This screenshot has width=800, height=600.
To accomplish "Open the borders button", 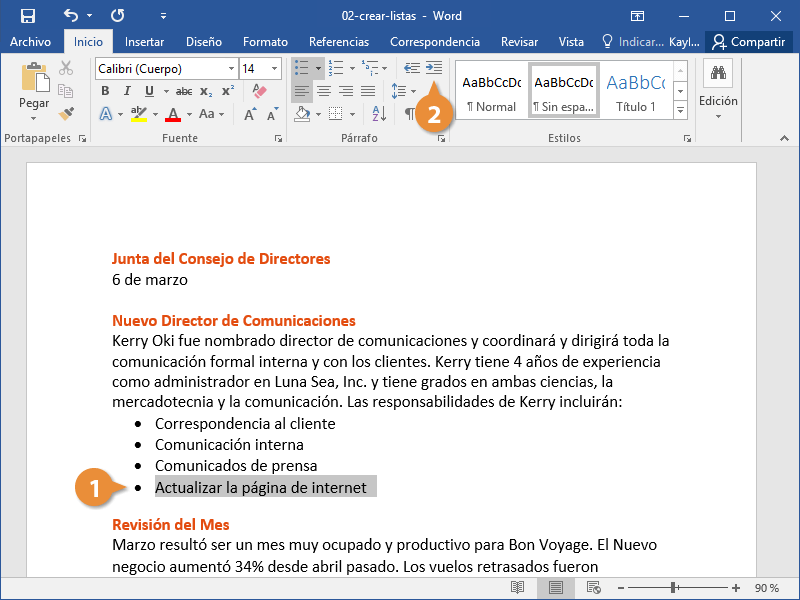I will [336, 114].
